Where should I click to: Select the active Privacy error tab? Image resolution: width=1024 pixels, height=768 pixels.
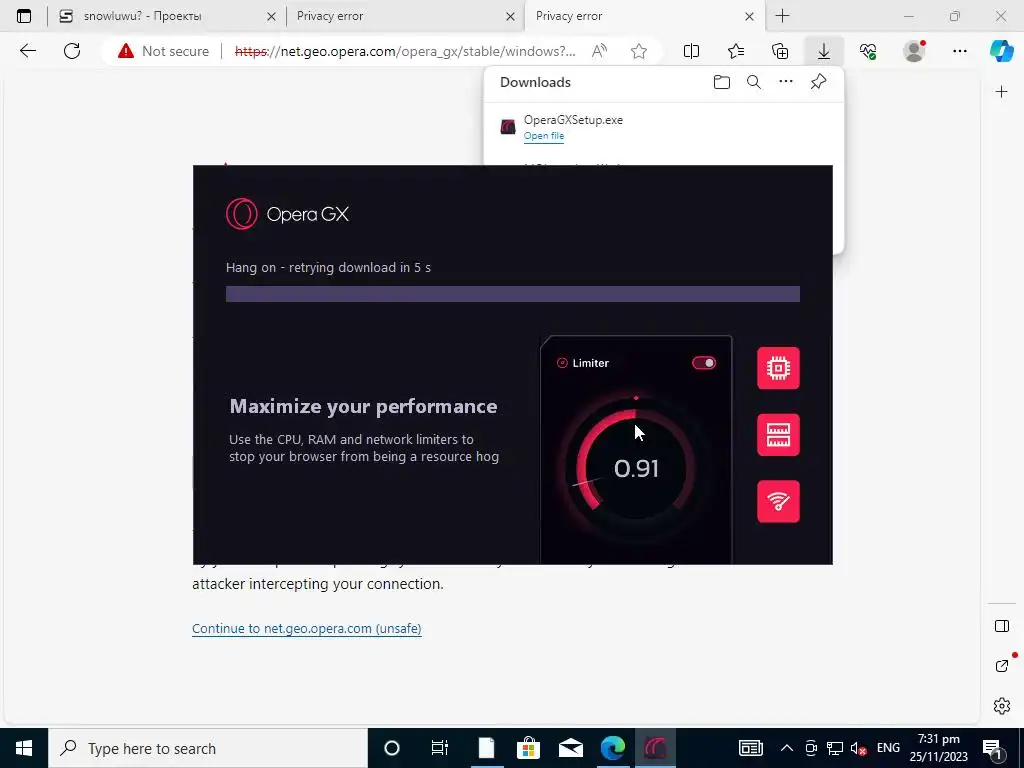coord(643,16)
